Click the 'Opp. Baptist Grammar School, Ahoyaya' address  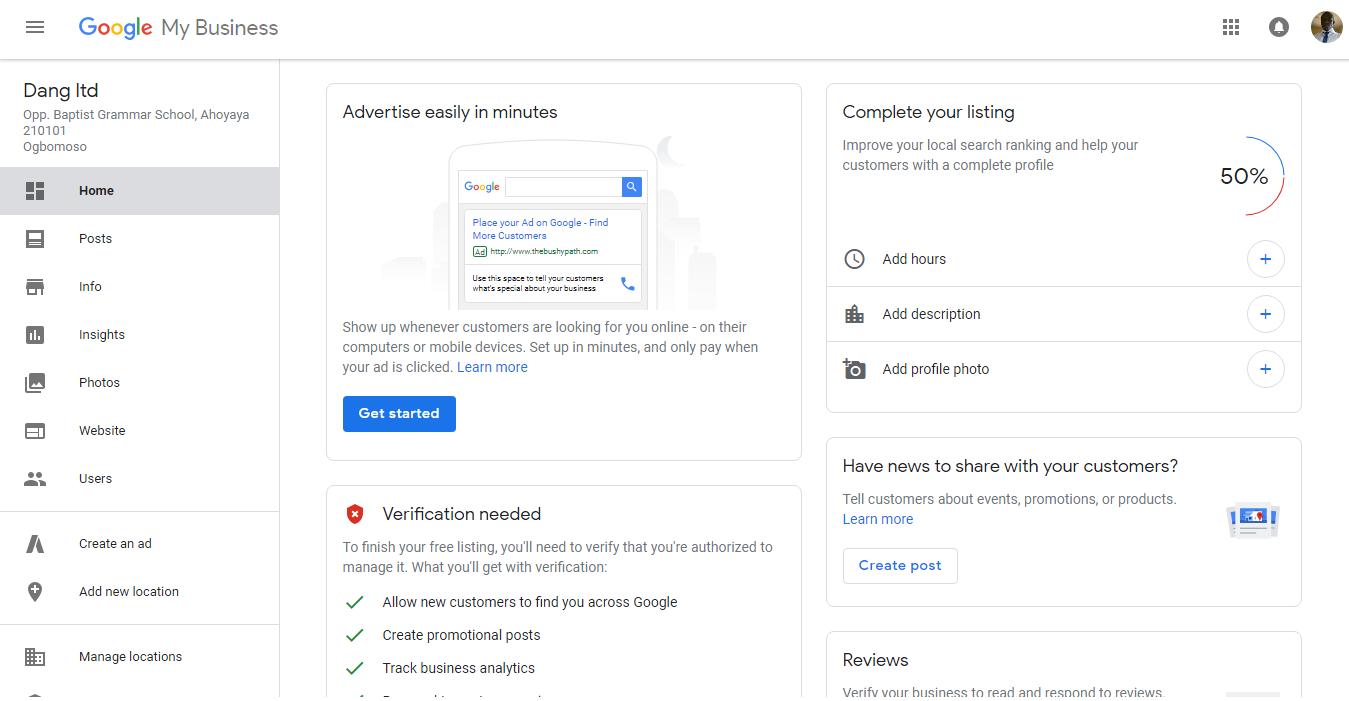coord(136,115)
